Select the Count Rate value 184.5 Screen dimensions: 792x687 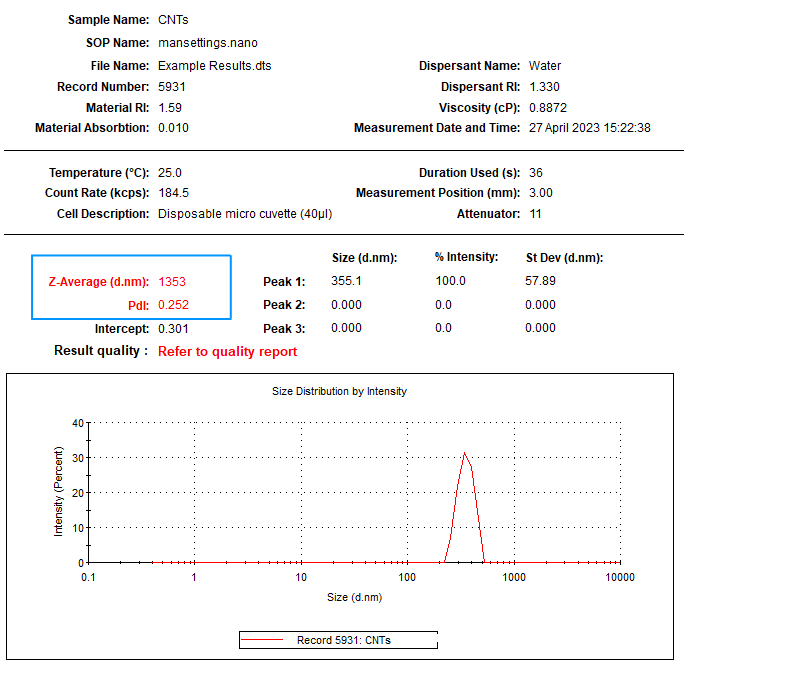173,193
